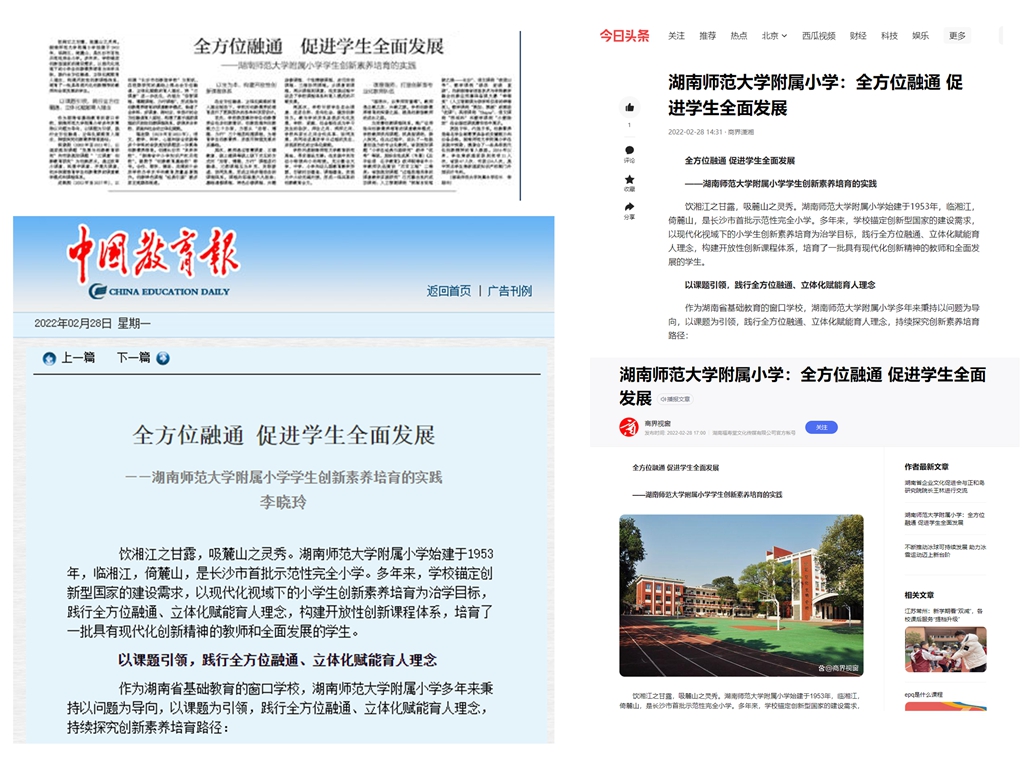Open sidebar article 湖南省企业文化促进会与正和岛
Screen dimensions: 1024x768
pos(944,487)
